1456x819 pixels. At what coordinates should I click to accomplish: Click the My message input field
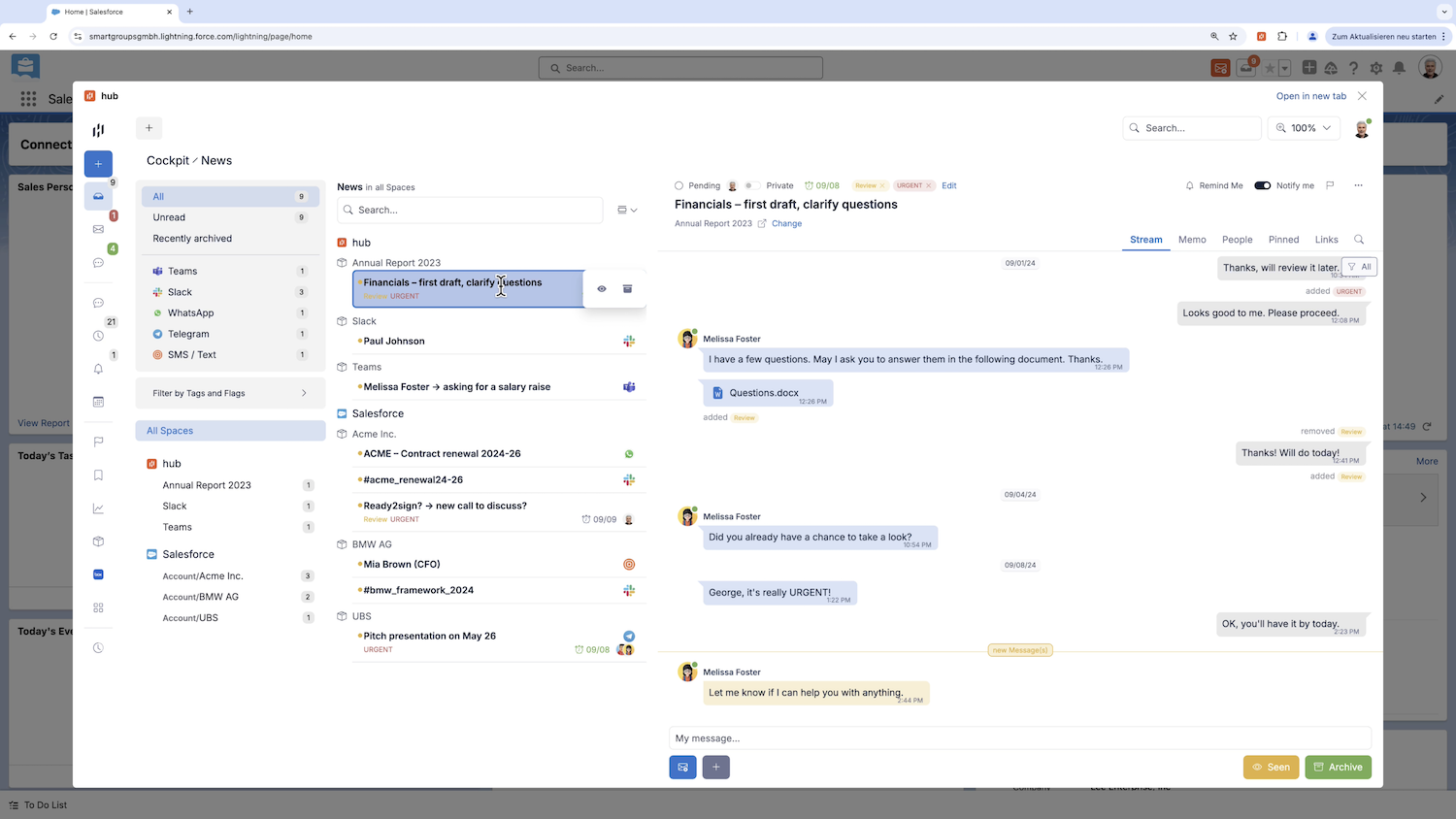(1019, 738)
